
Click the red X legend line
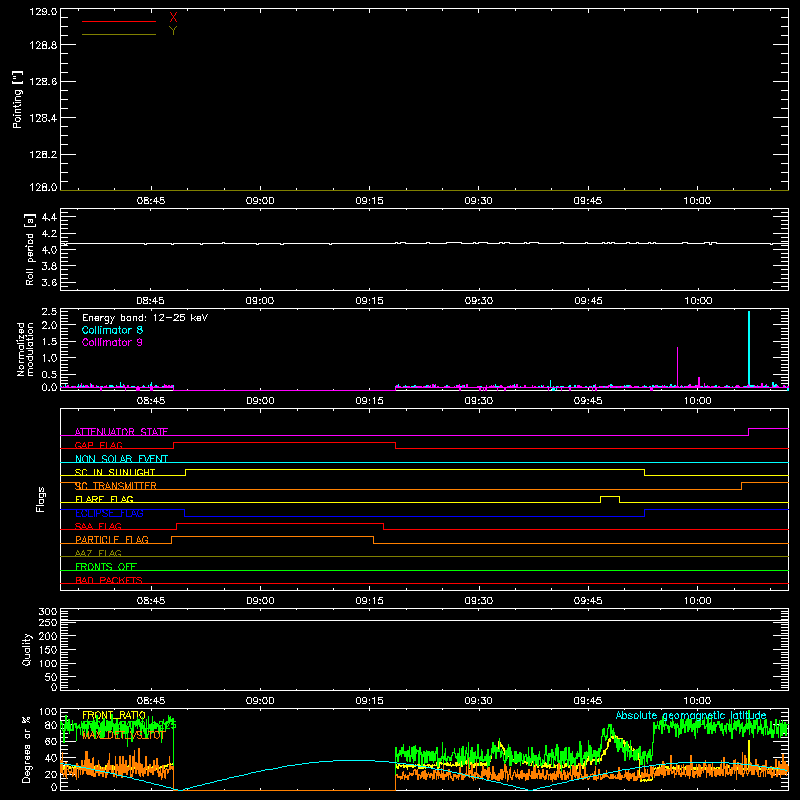coord(119,21)
